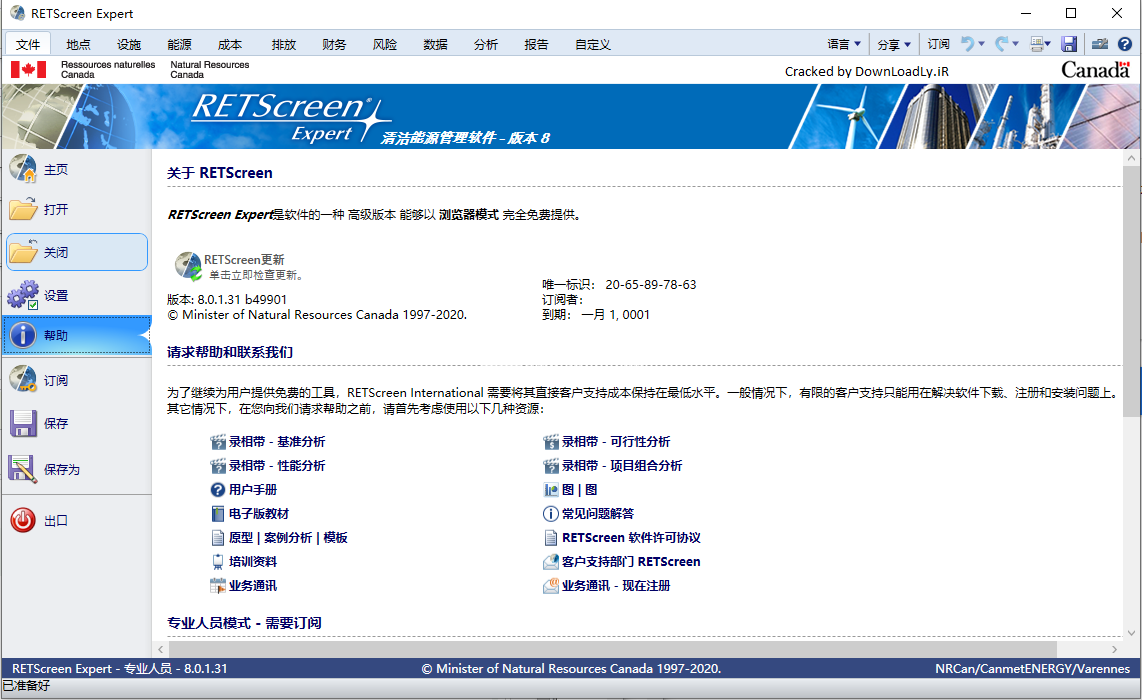Switch to the 数据 tab
The image size is (1142, 700).
coord(435,44)
